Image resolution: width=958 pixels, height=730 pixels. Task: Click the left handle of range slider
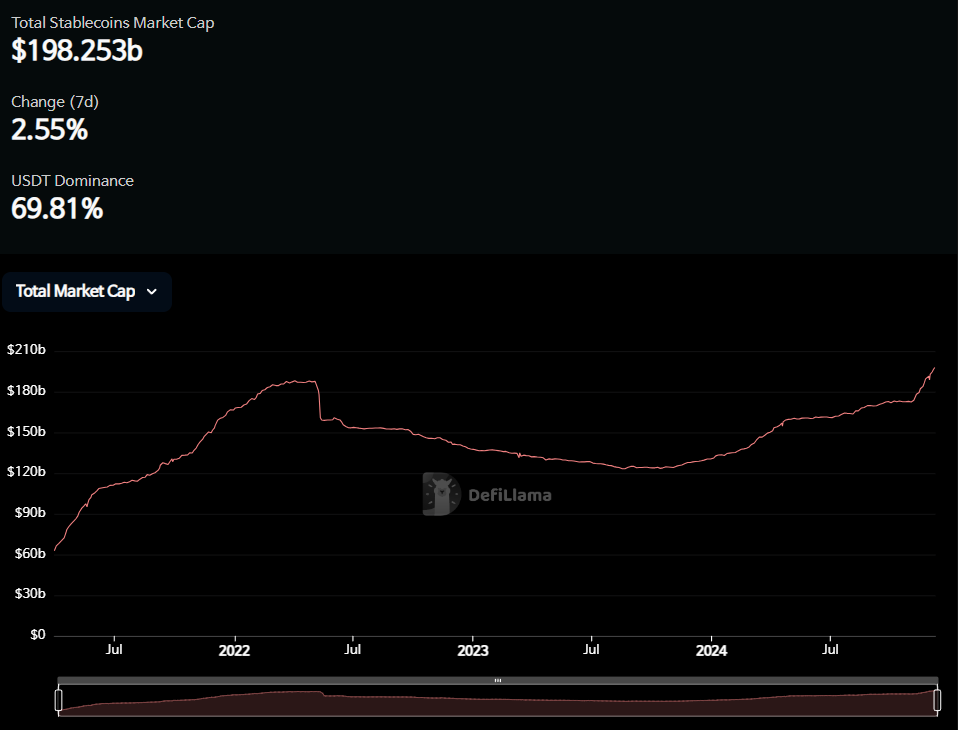[58, 700]
